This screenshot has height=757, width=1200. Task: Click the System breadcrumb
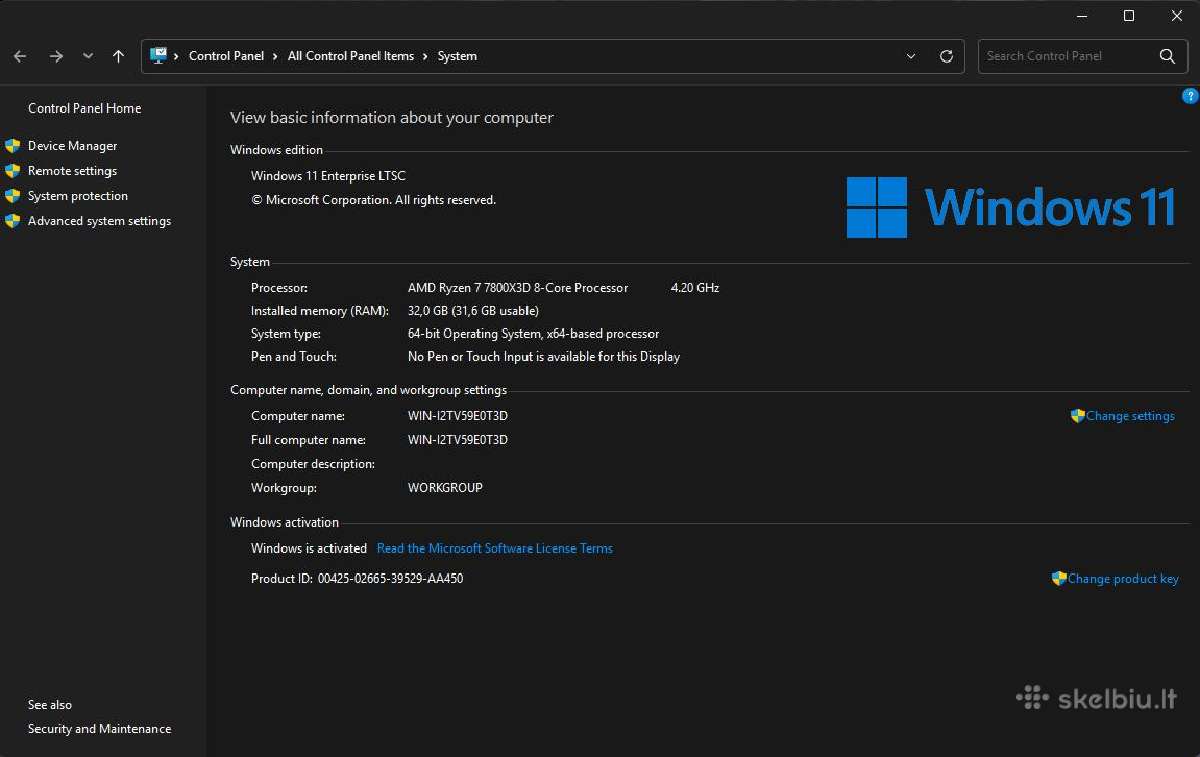coord(457,56)
